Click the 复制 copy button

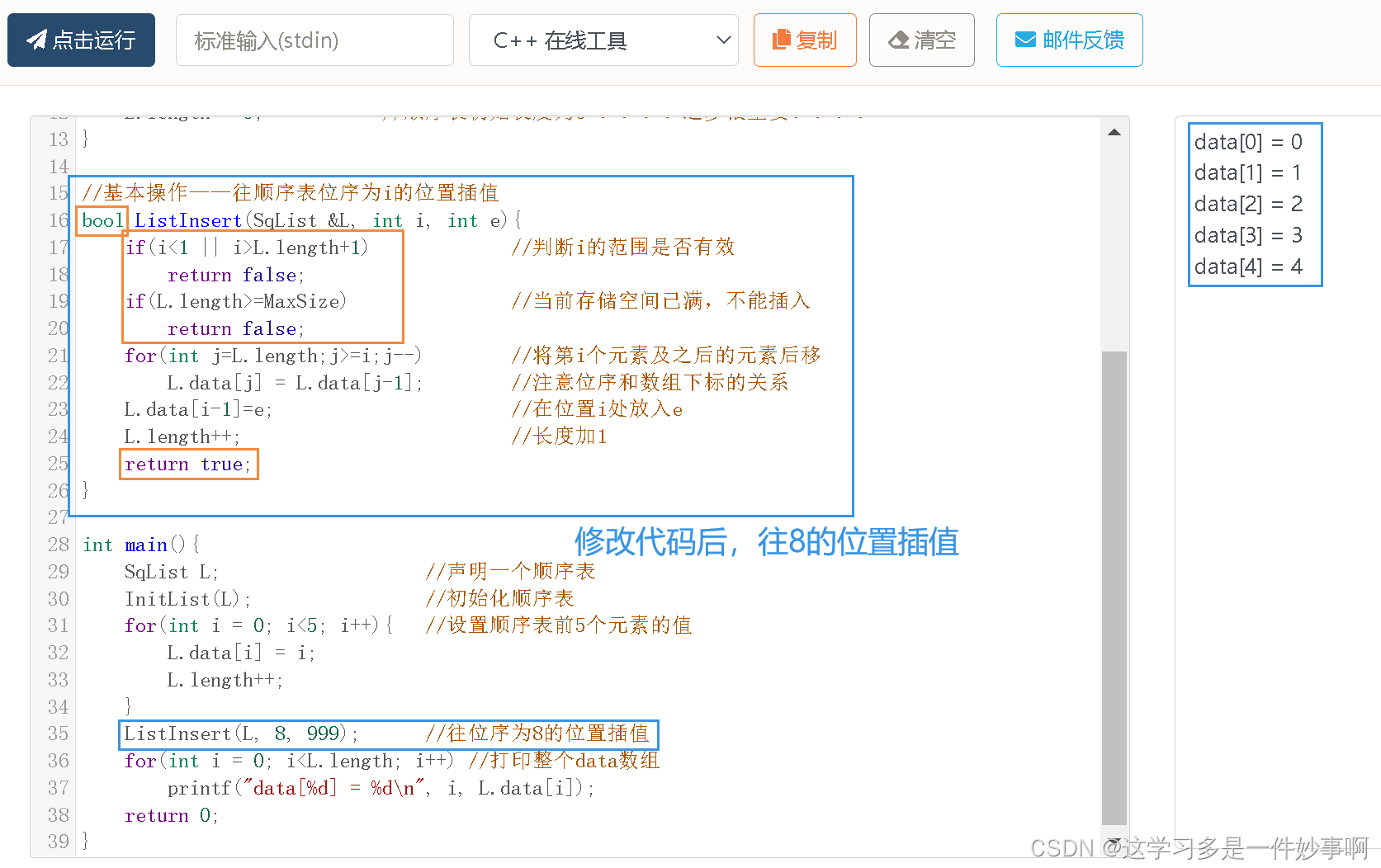[x=805, y=40]
